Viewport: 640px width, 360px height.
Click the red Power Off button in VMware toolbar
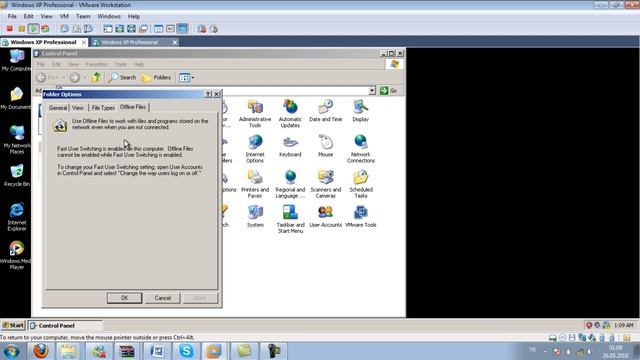tap(9, 29)
